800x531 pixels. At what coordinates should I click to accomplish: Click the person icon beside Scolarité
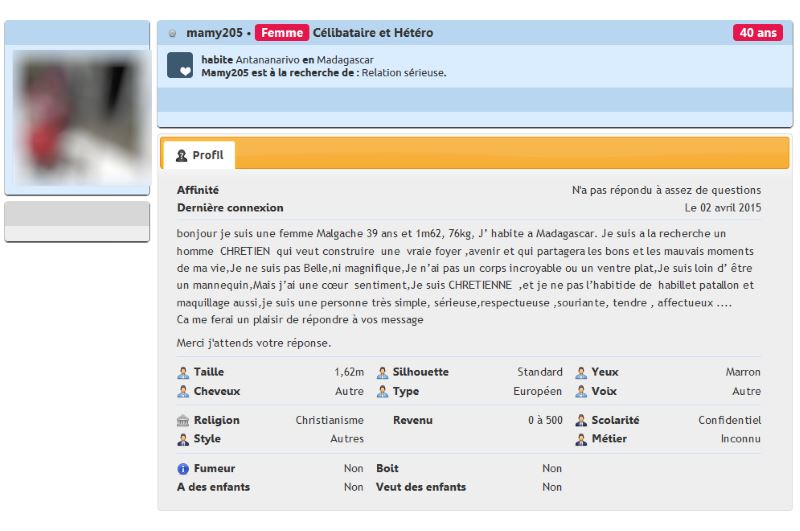[x=581, y=421]
